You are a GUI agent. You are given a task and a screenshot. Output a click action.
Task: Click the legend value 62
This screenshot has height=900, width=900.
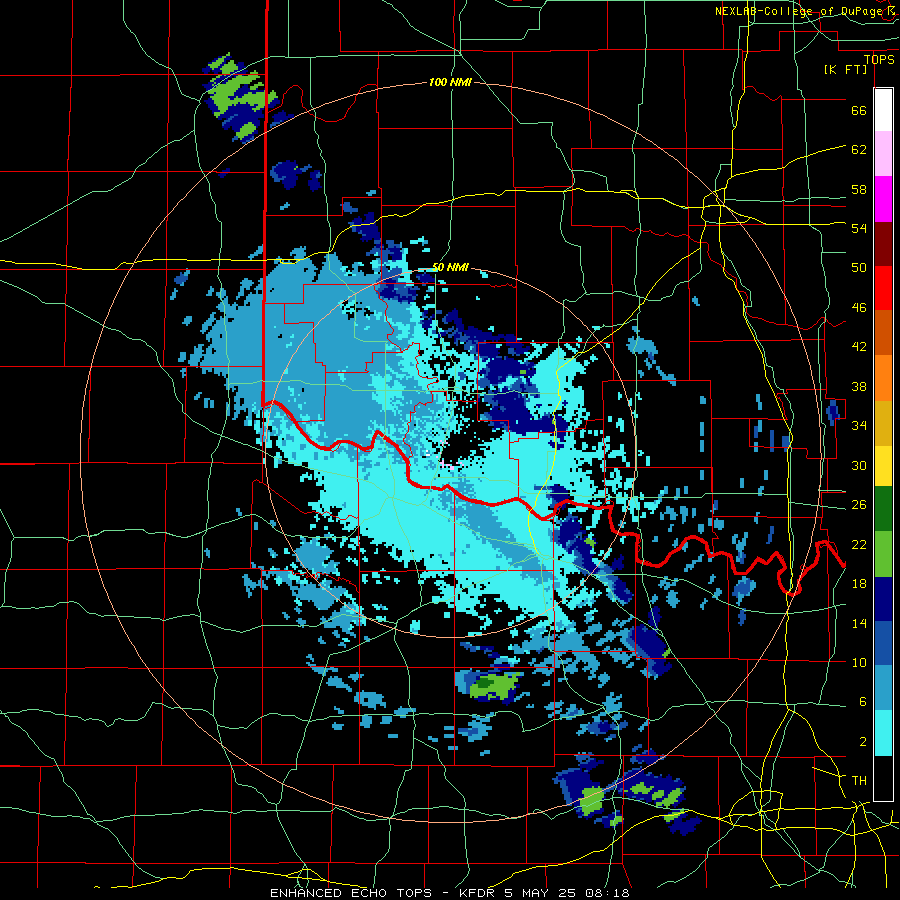click(x=859, y=149)
